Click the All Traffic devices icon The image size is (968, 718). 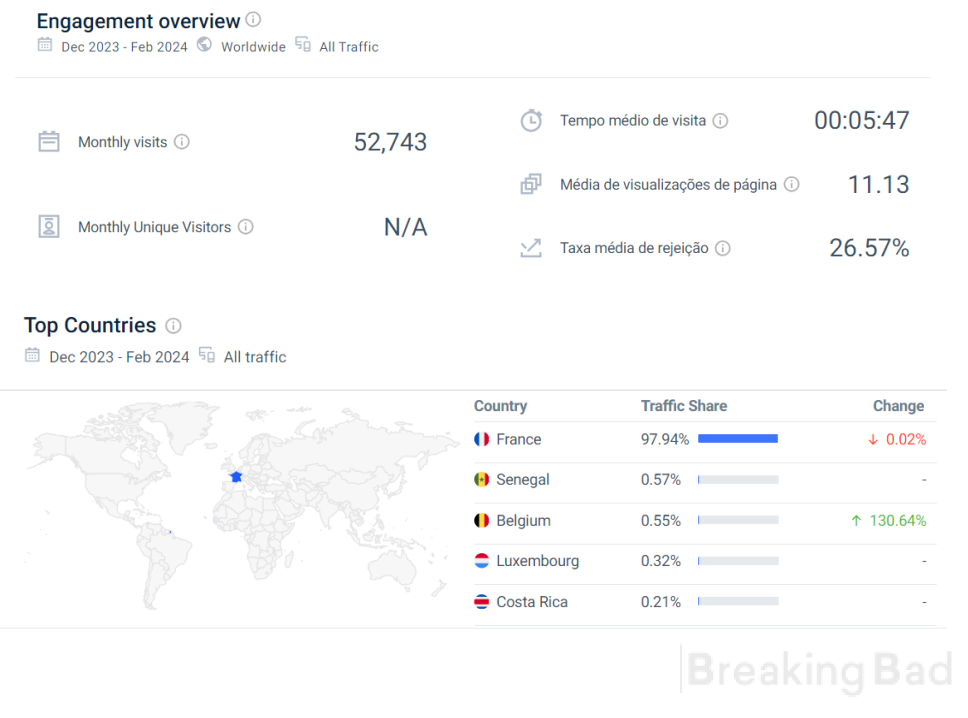[302, 44]
